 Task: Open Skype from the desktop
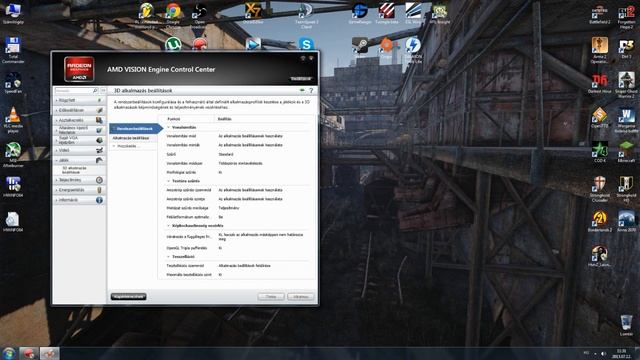pos(306,43)
